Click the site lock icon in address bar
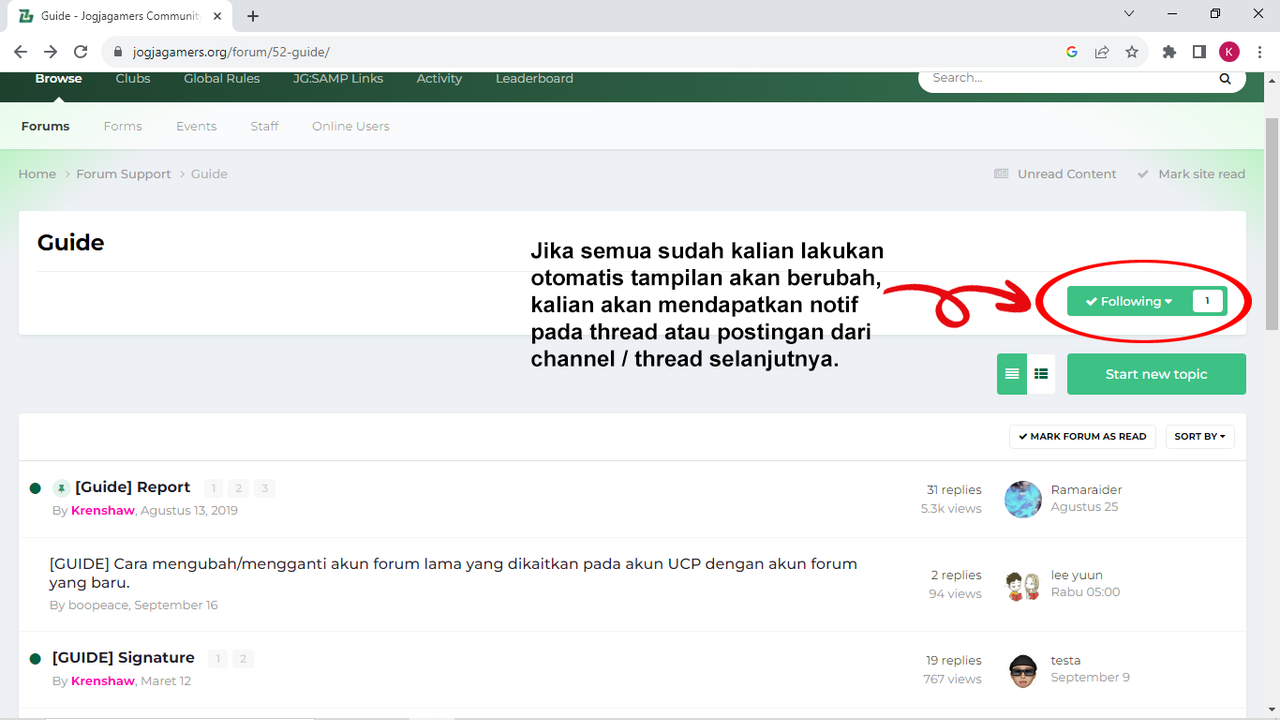This screenshot has height=720, width=1280. tap(117, 52)
